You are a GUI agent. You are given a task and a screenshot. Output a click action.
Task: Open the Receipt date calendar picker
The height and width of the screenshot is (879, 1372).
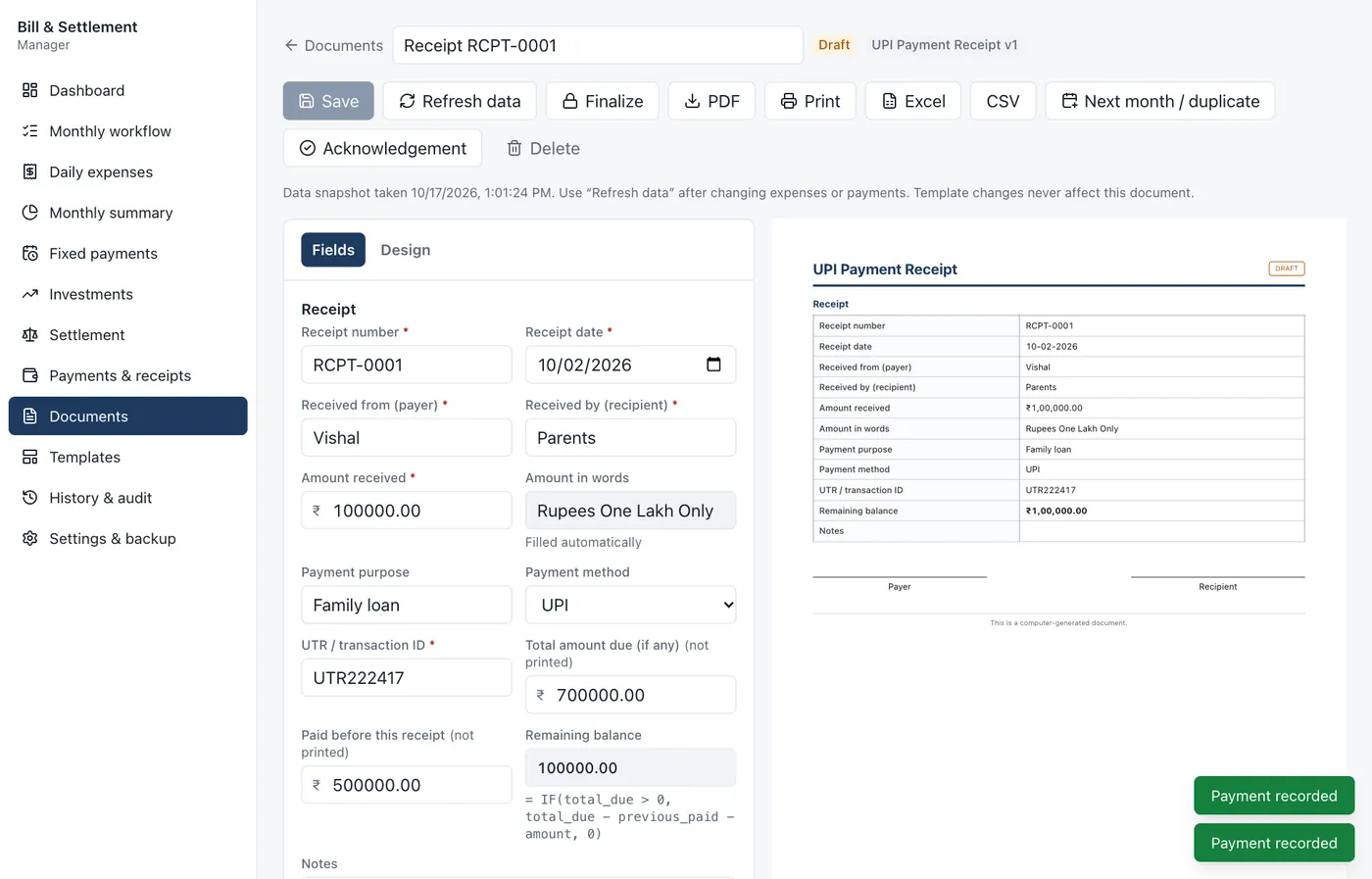713,365
